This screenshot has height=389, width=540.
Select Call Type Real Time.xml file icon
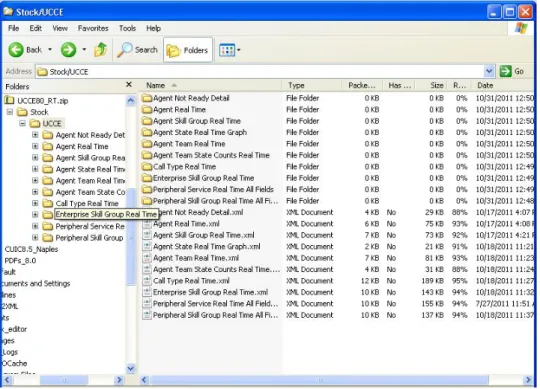point(147,281)
